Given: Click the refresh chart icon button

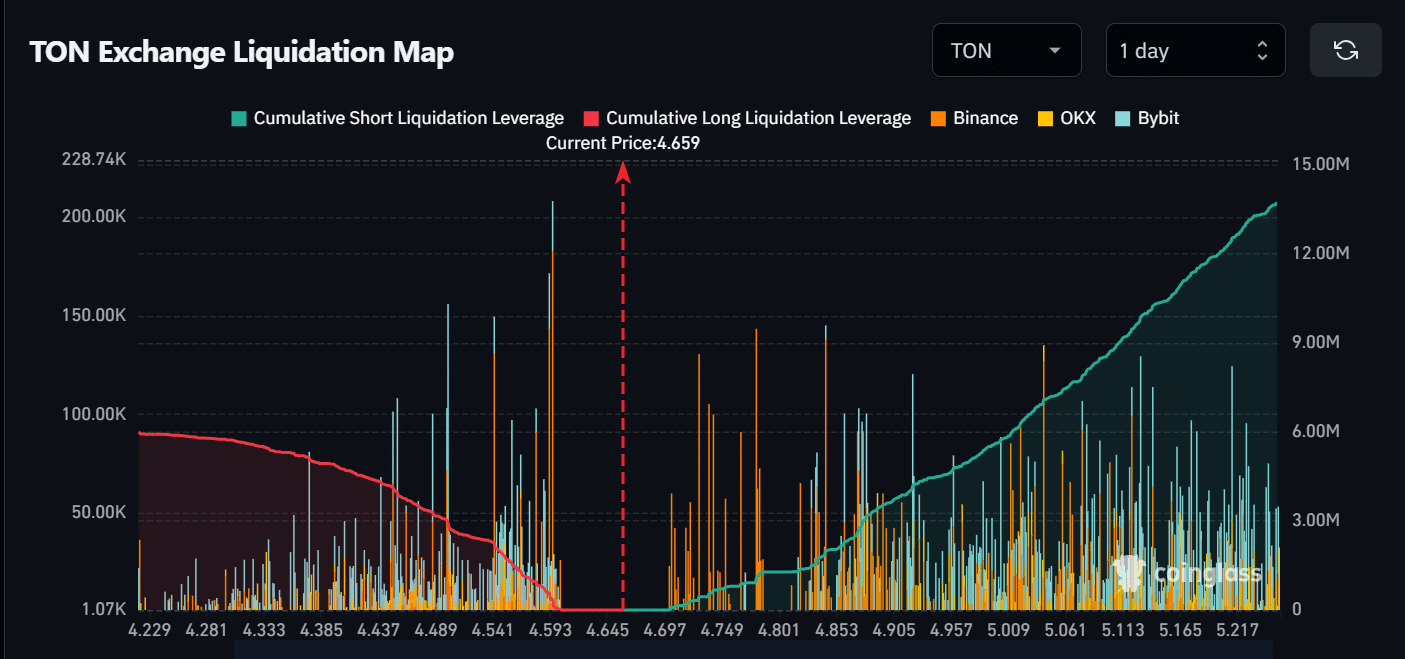Looking at the screenshot, I should click(x=1345, y=50).
